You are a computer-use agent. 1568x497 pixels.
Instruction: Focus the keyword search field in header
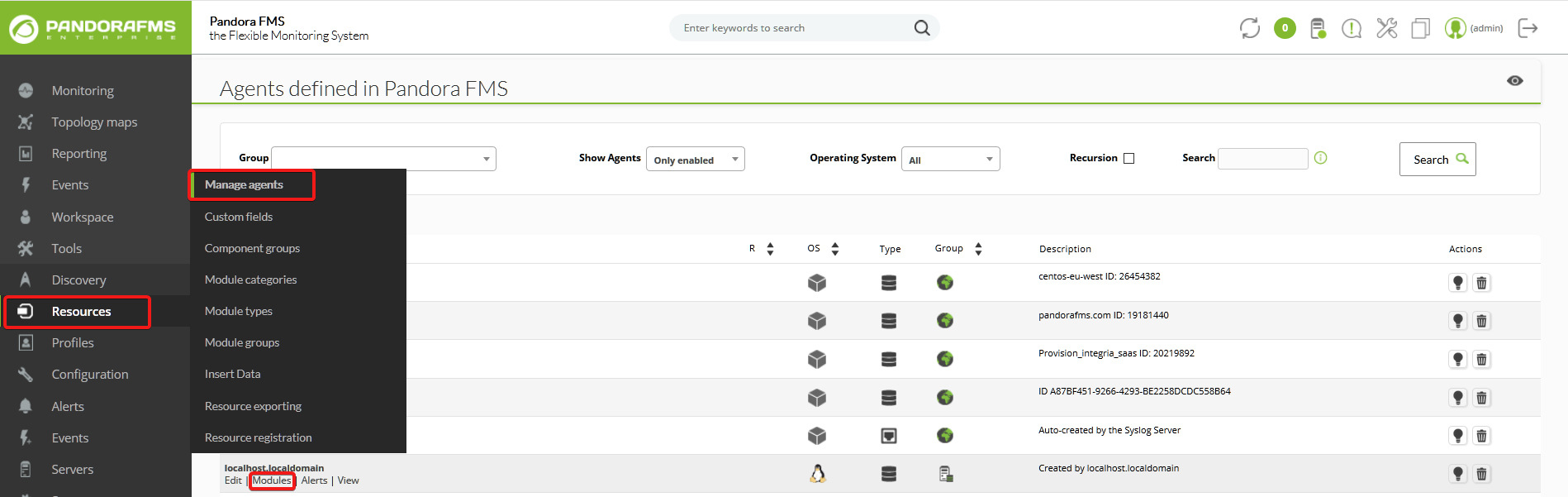[x=793, y=28]
